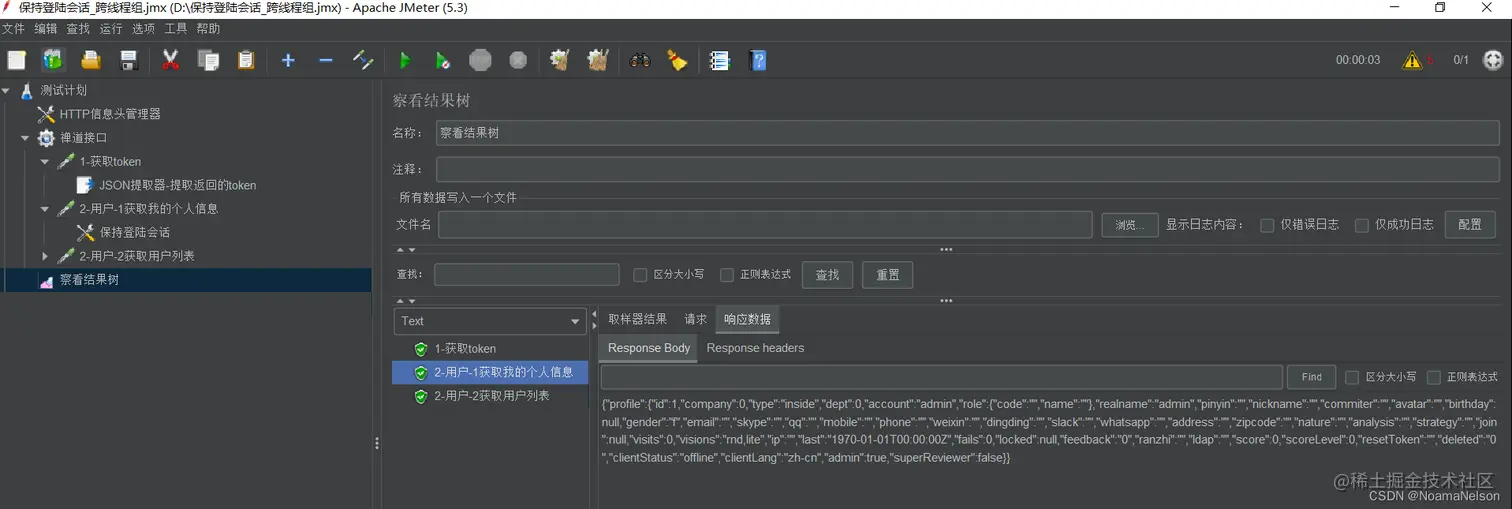Create a new test plan via New icon

tap(16, 60)
